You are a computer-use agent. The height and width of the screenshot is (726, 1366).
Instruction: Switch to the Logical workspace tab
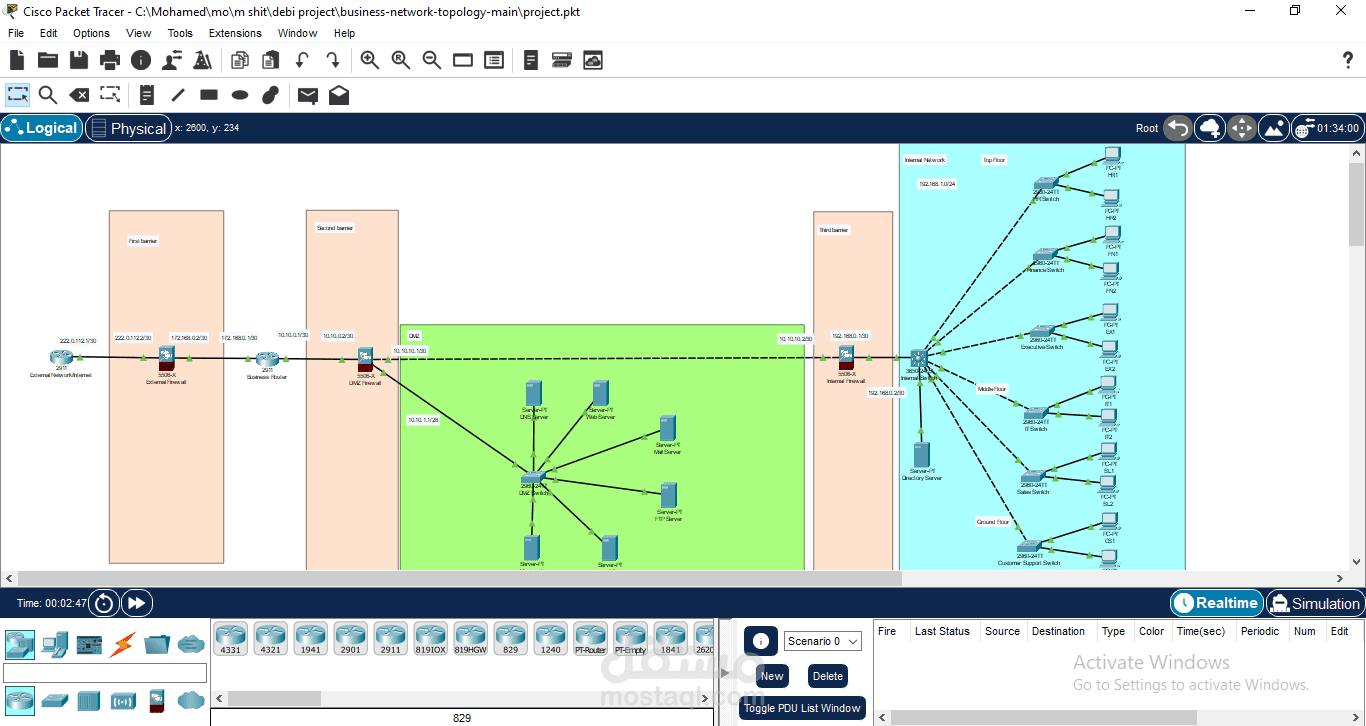[42, 128]
